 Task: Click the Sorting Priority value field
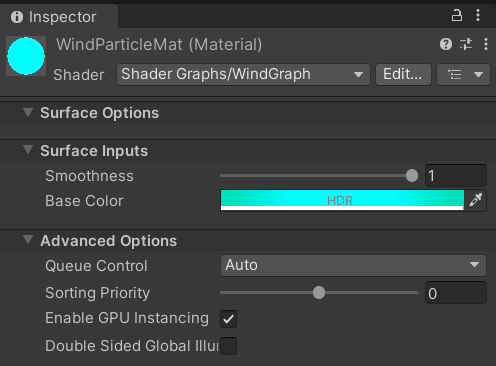(456, 293)
